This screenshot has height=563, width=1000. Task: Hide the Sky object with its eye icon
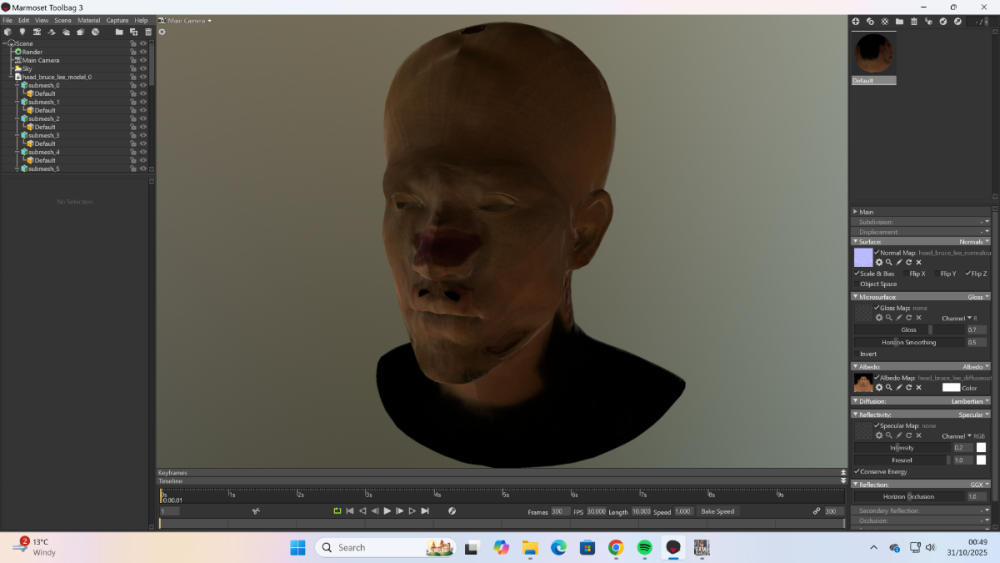coord(143,68)
